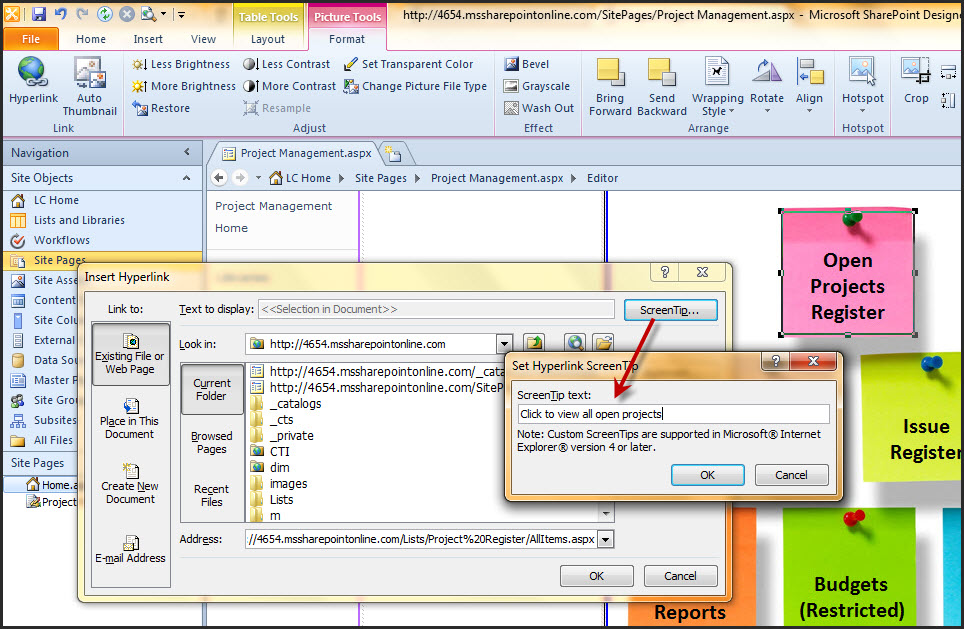This screenshot has width=964, height=629.
Task: Click the Hyperlink icon in the ribbon
Action: [33, 82]
